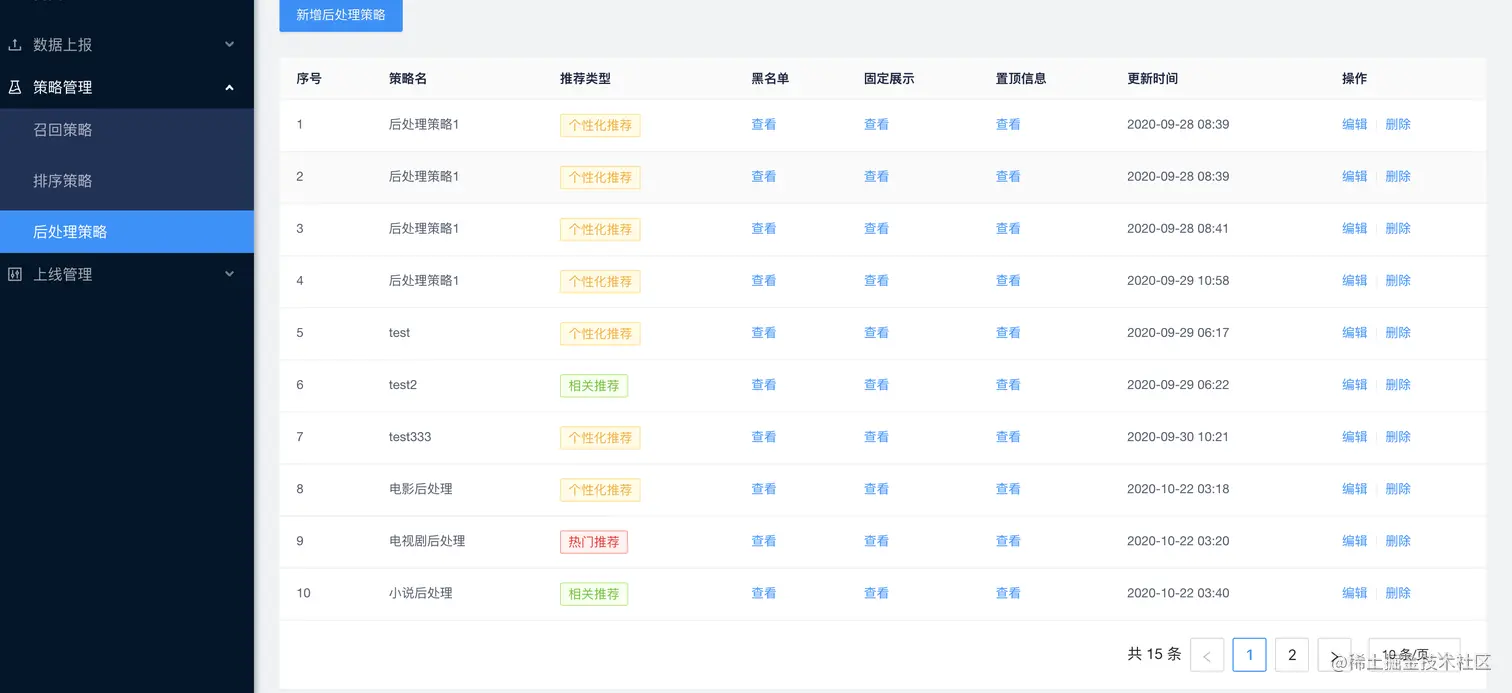This screenshot has width=1512, height=693.
Task: Click the 数据上报 upload icon in sidebar
Action: click(15, 45)
